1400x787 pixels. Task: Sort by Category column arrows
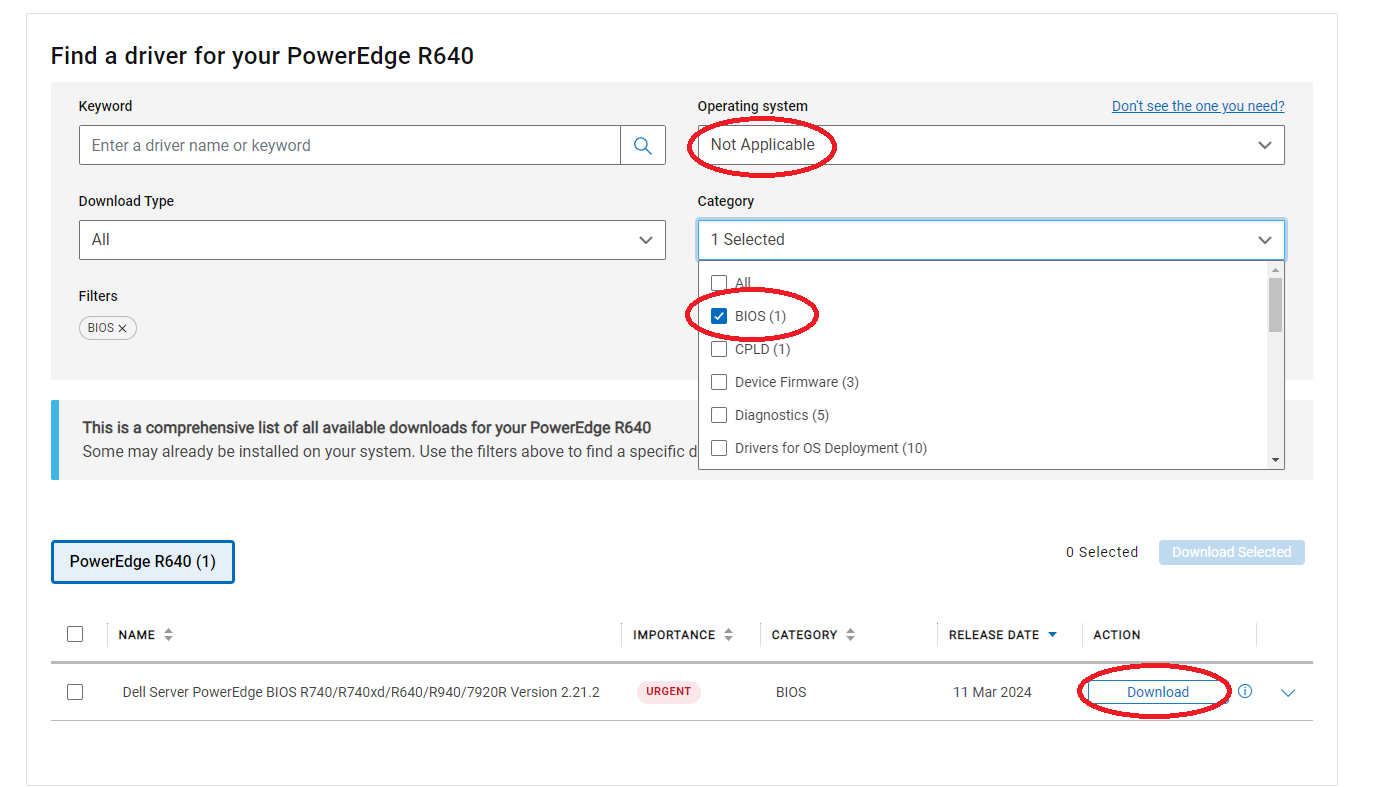[850, 635]
